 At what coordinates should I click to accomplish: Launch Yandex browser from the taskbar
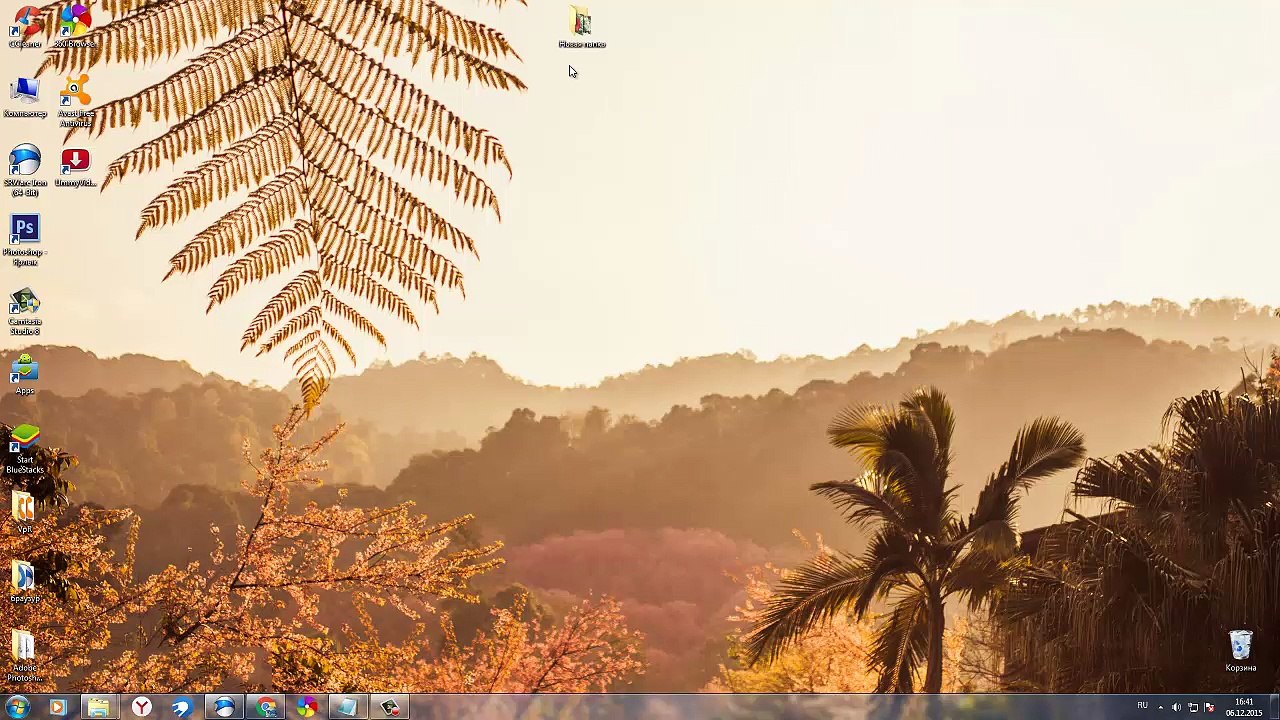coord(141,708)
